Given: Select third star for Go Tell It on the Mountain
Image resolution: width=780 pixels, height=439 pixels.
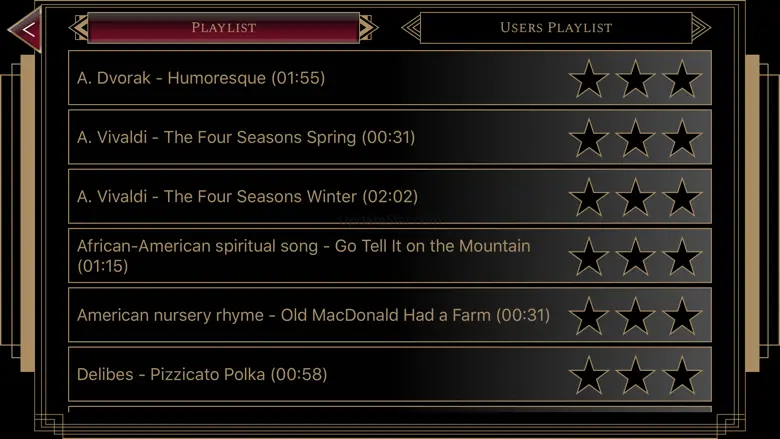Looking at the screenshot, I should [682, 256].
